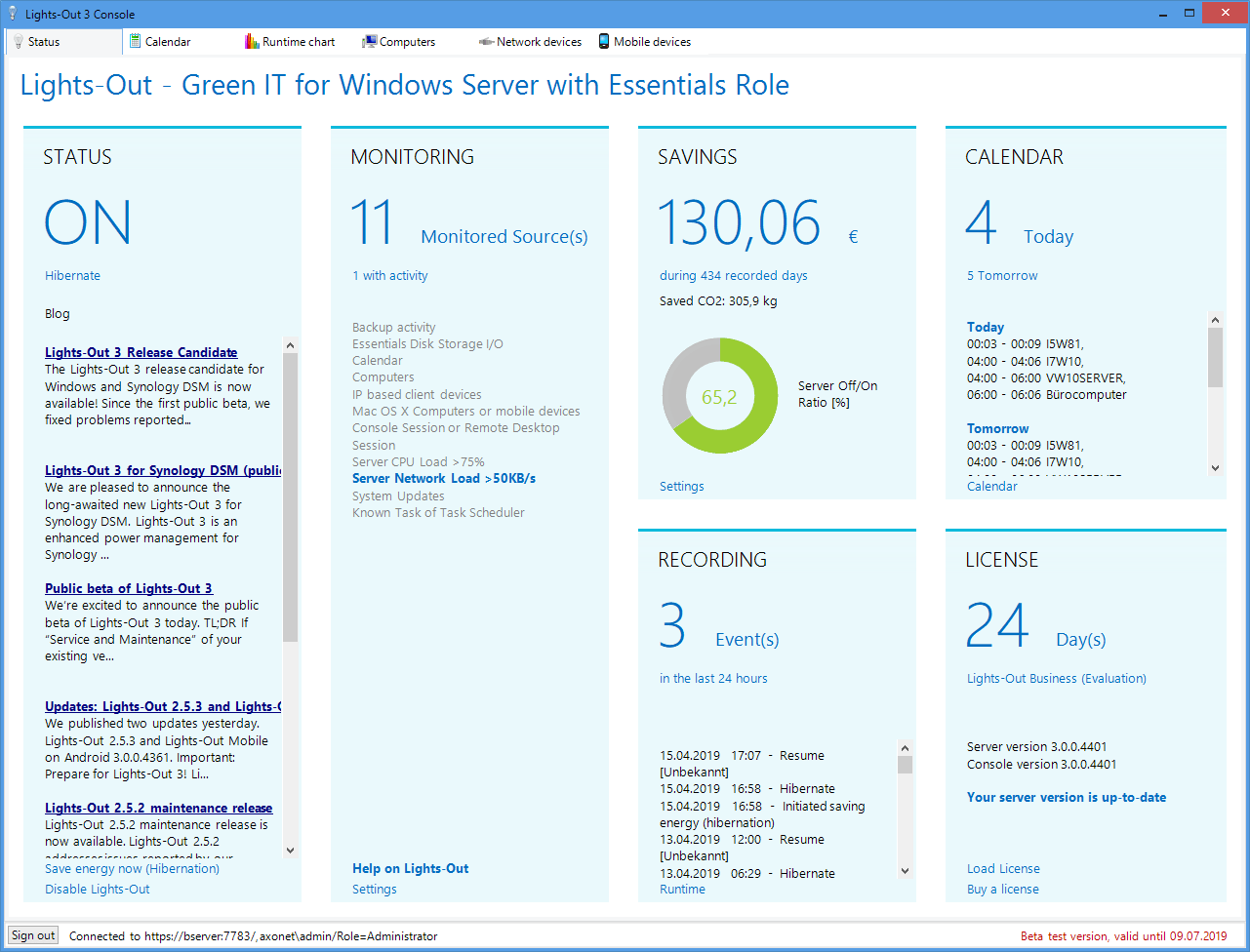Click Known Task of Task Scheduler entry
Image resolution: width=1250 pixels, height=952 pixels.
tap(438, 513)
